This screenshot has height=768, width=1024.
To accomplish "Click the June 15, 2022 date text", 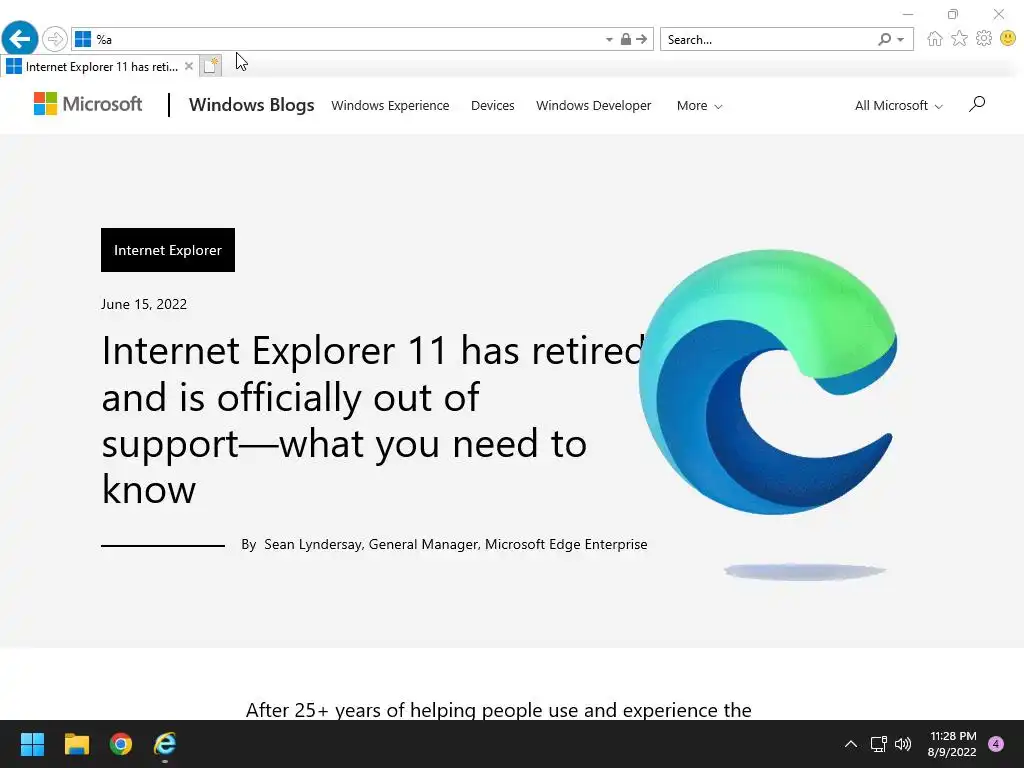I will [x=144, y=304].
